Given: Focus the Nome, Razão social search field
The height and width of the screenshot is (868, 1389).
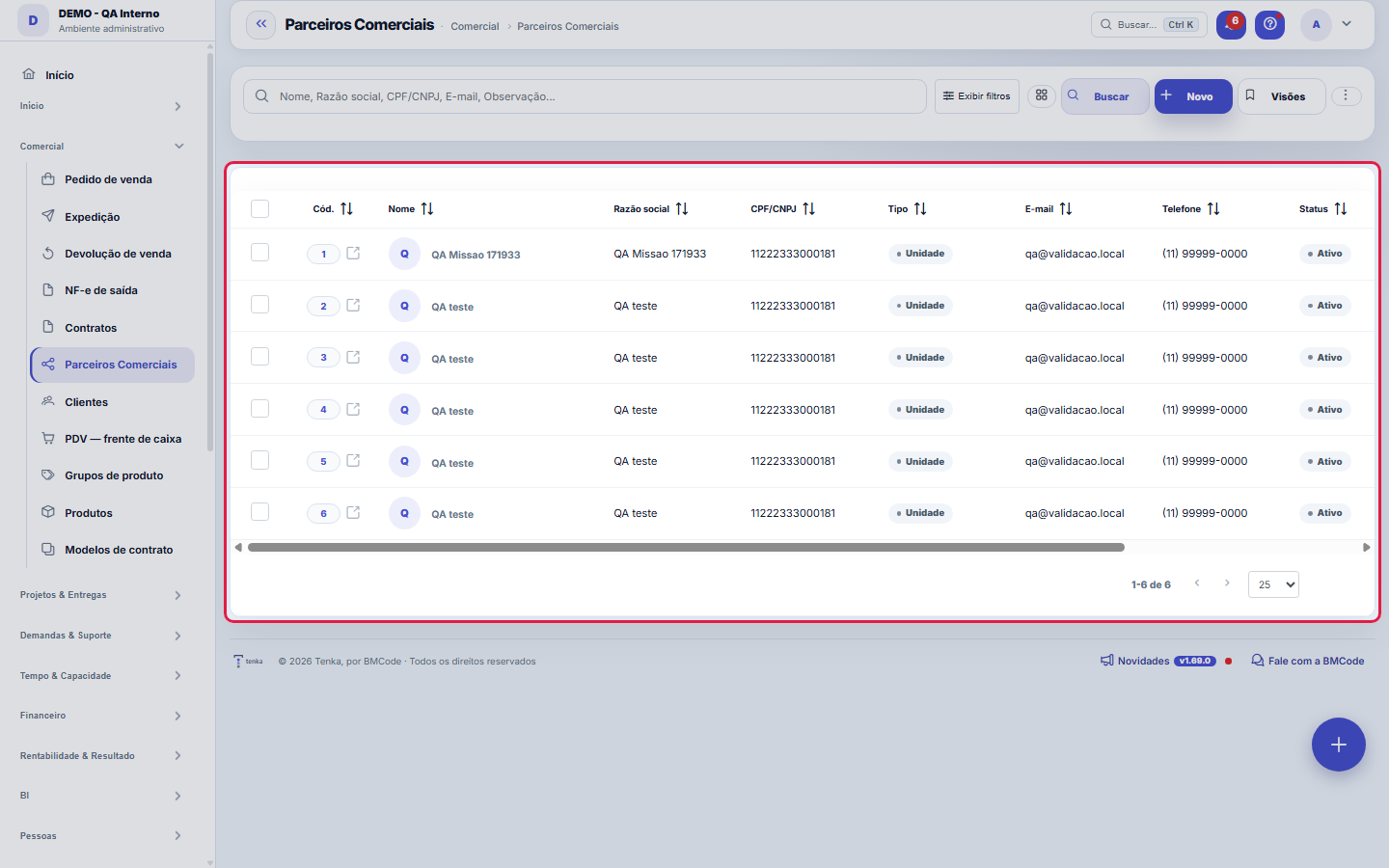Looking at the screenshot, I should [585, 96].
